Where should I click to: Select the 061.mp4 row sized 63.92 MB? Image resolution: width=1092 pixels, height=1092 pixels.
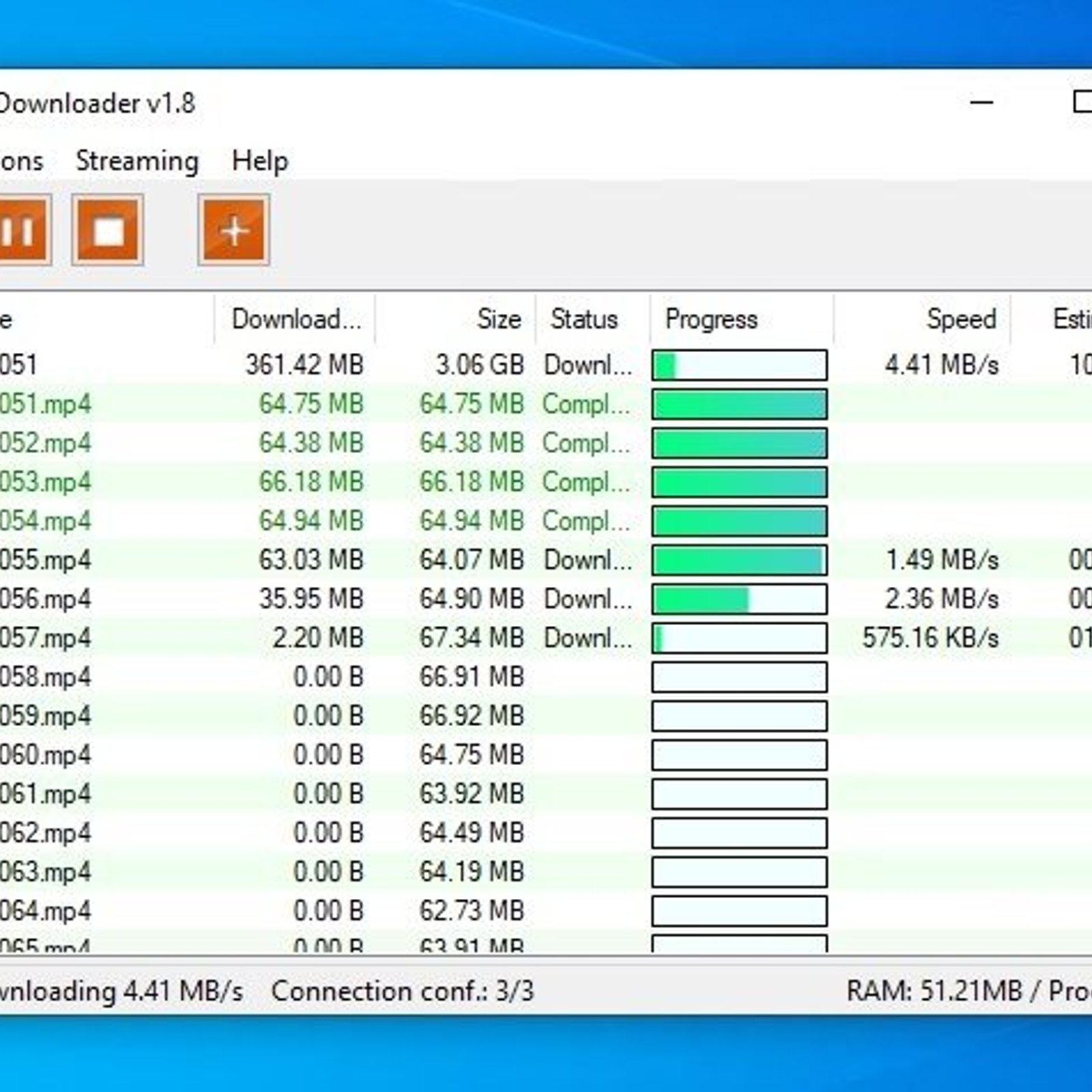[45, 794]
